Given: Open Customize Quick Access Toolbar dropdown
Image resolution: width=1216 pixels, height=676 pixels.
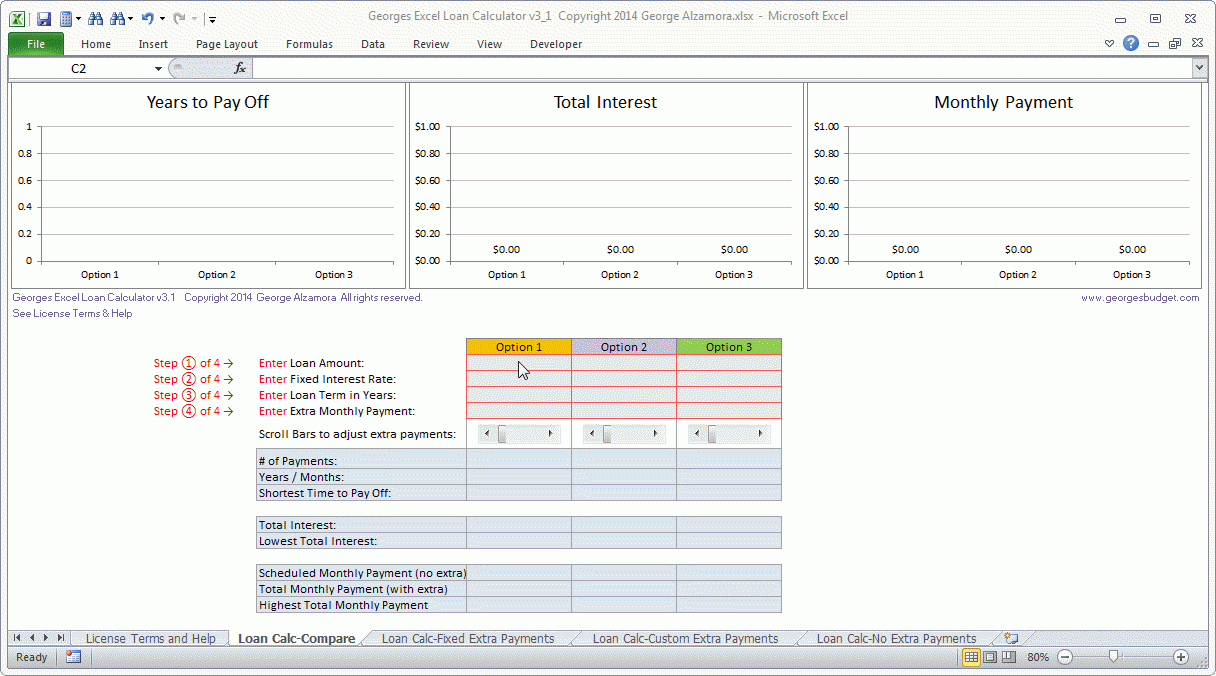Looking at the screenshot, I should click(x=212, y=19).
